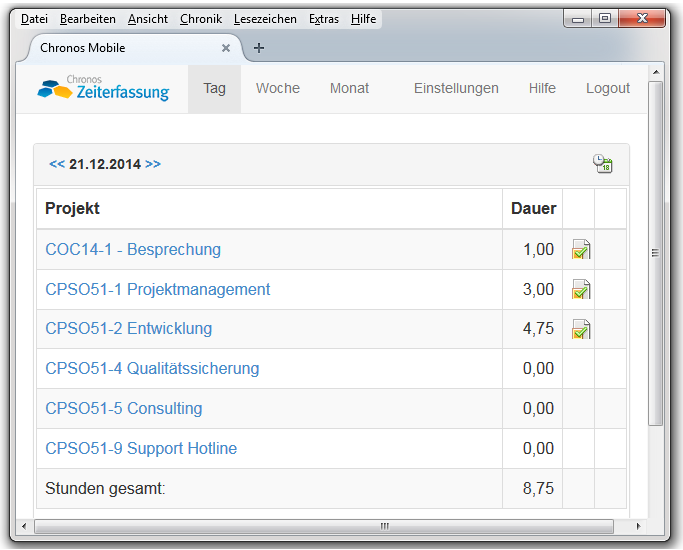This screenshot has height=550, width=683.
Task: Click the Dauer column header
Action: coord(534,209)
